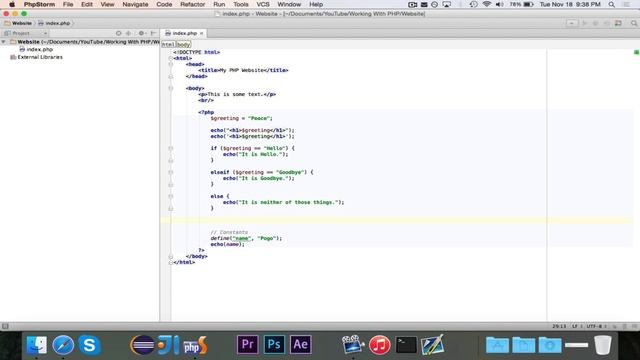Click the collapse all icon in Project panel
The width and height of the screenshot is (640, 360).
click(x=129, y=33)
